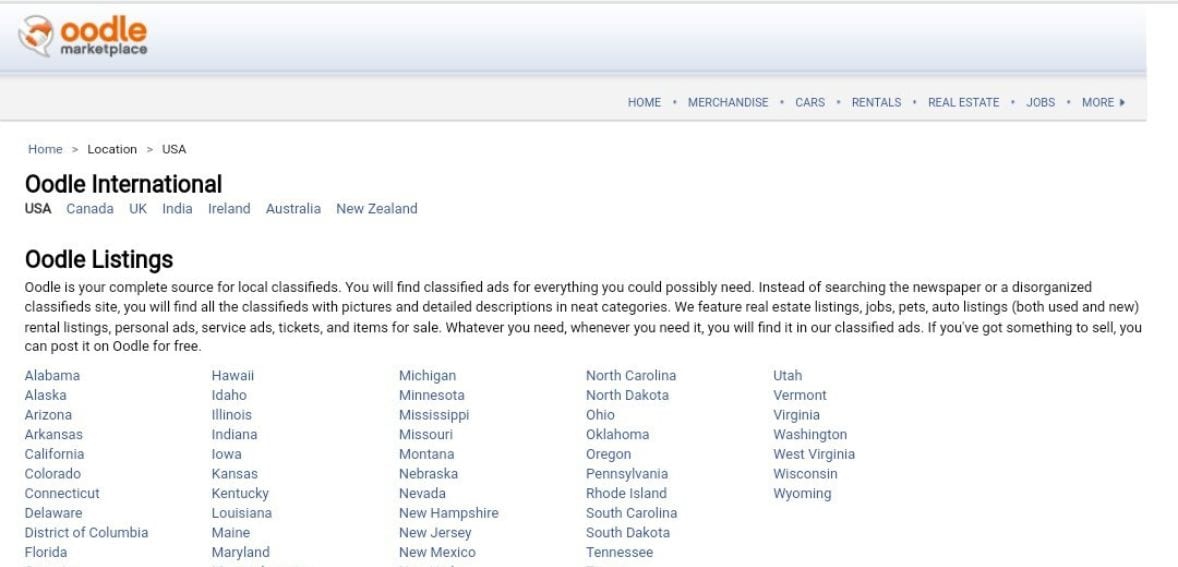Open Colorado listings
Viewport: 1178px width, 567px height.
pyautogui.click(x=53, y=473)
